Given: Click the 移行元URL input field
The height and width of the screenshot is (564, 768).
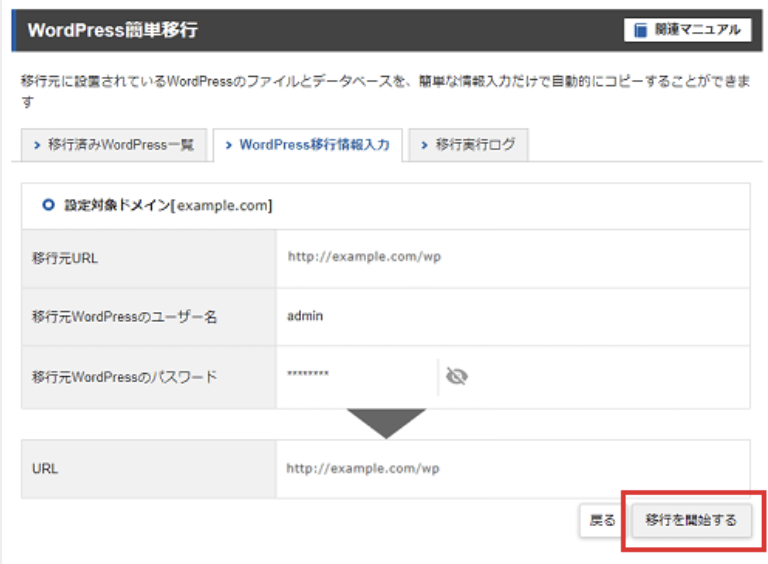Looking at the screenshot, I should click(513, 258).
